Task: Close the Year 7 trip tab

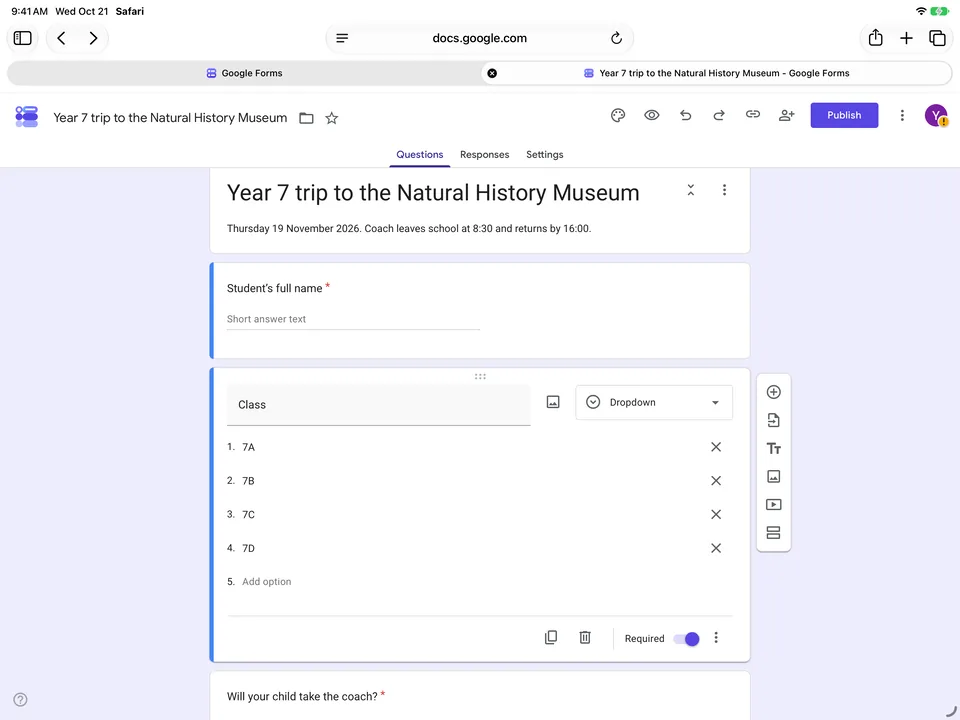Action: point(492,73)
